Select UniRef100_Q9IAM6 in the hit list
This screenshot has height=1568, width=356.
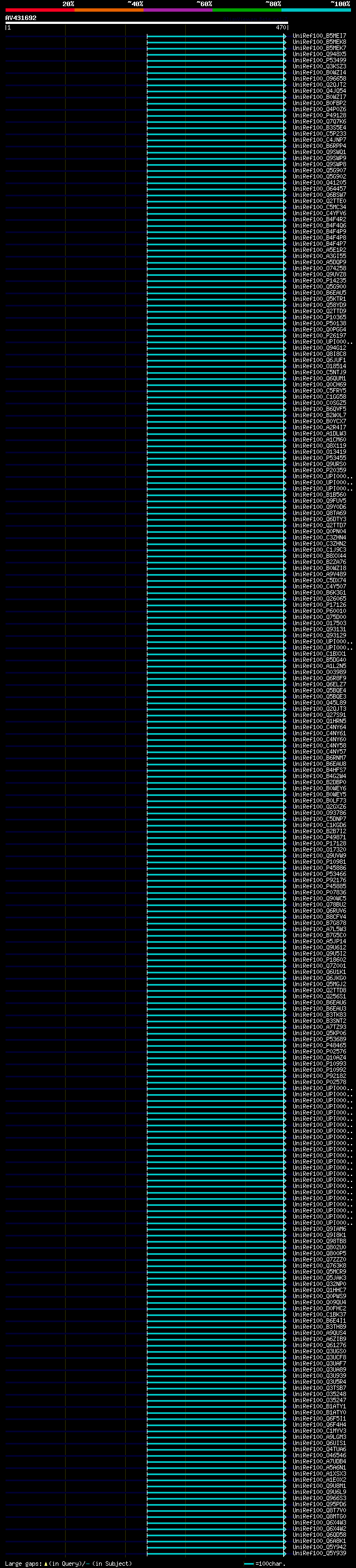(319, 1229)
